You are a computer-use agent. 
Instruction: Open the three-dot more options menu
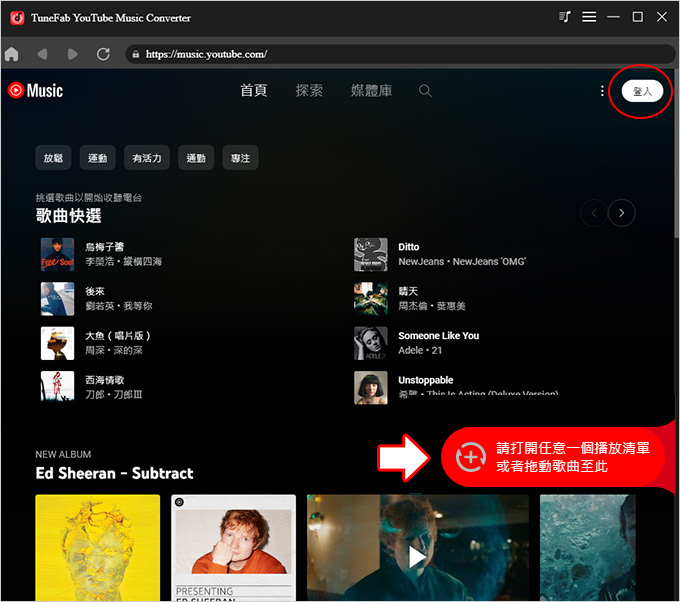(602, 91)
